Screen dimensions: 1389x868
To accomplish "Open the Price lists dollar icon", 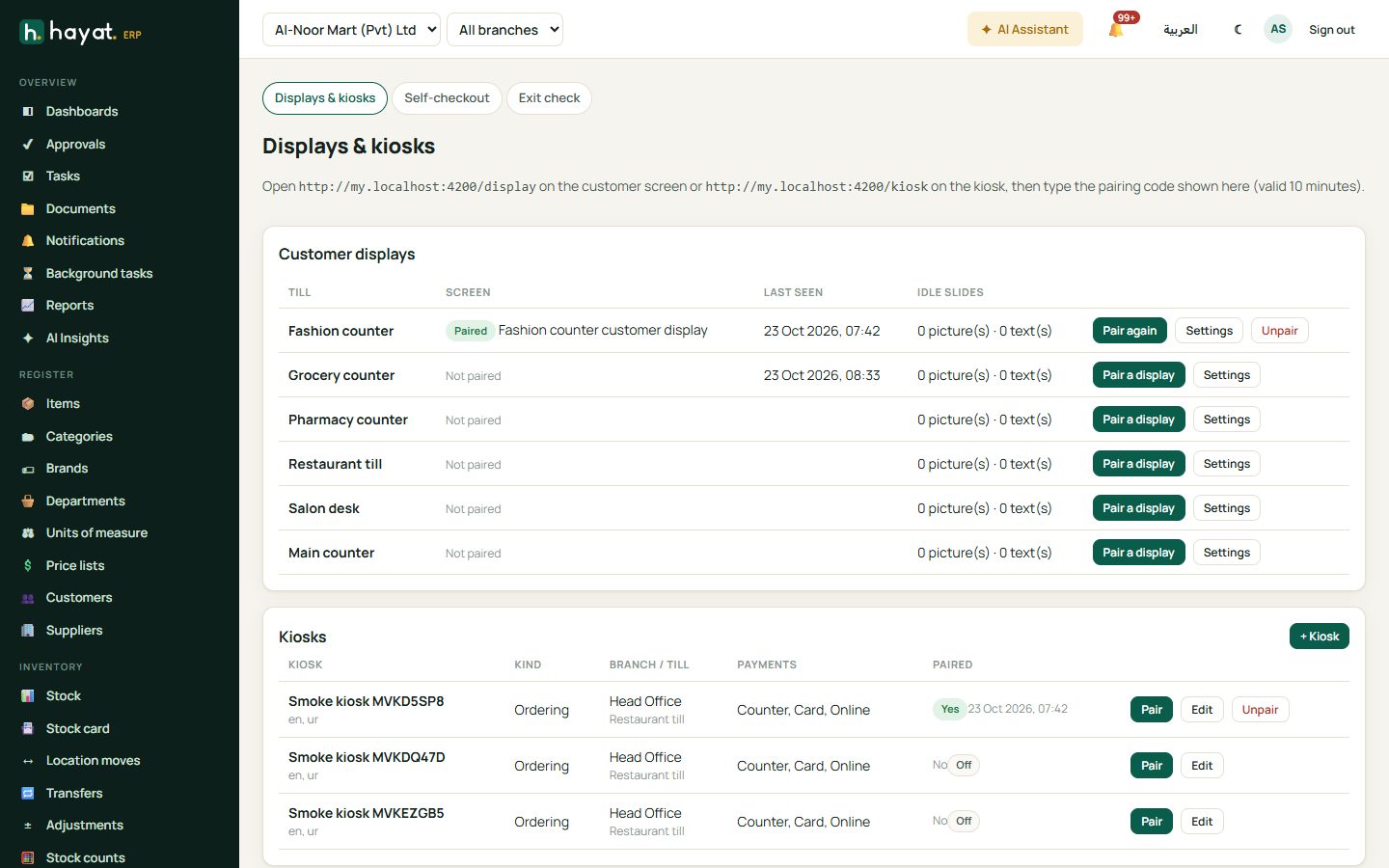I will [28, 566].
